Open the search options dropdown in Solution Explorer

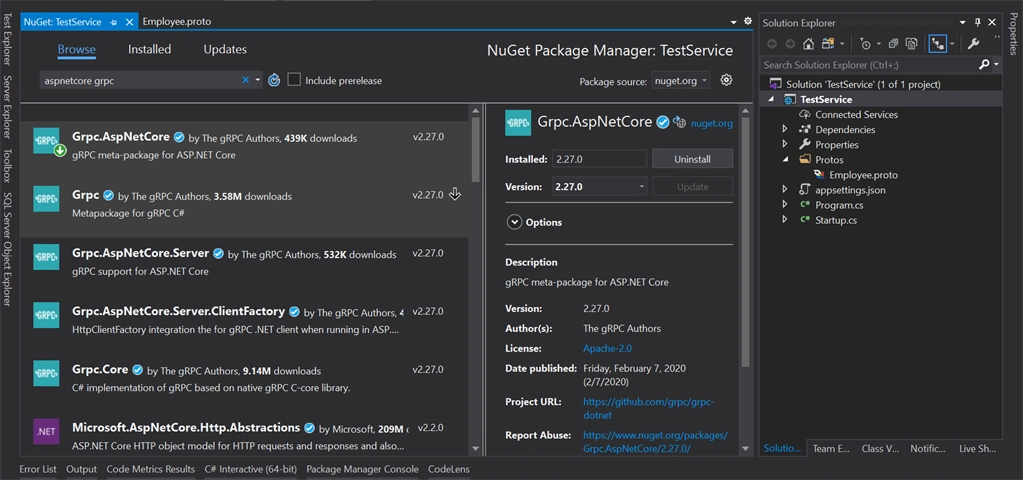tap(996, 65)
